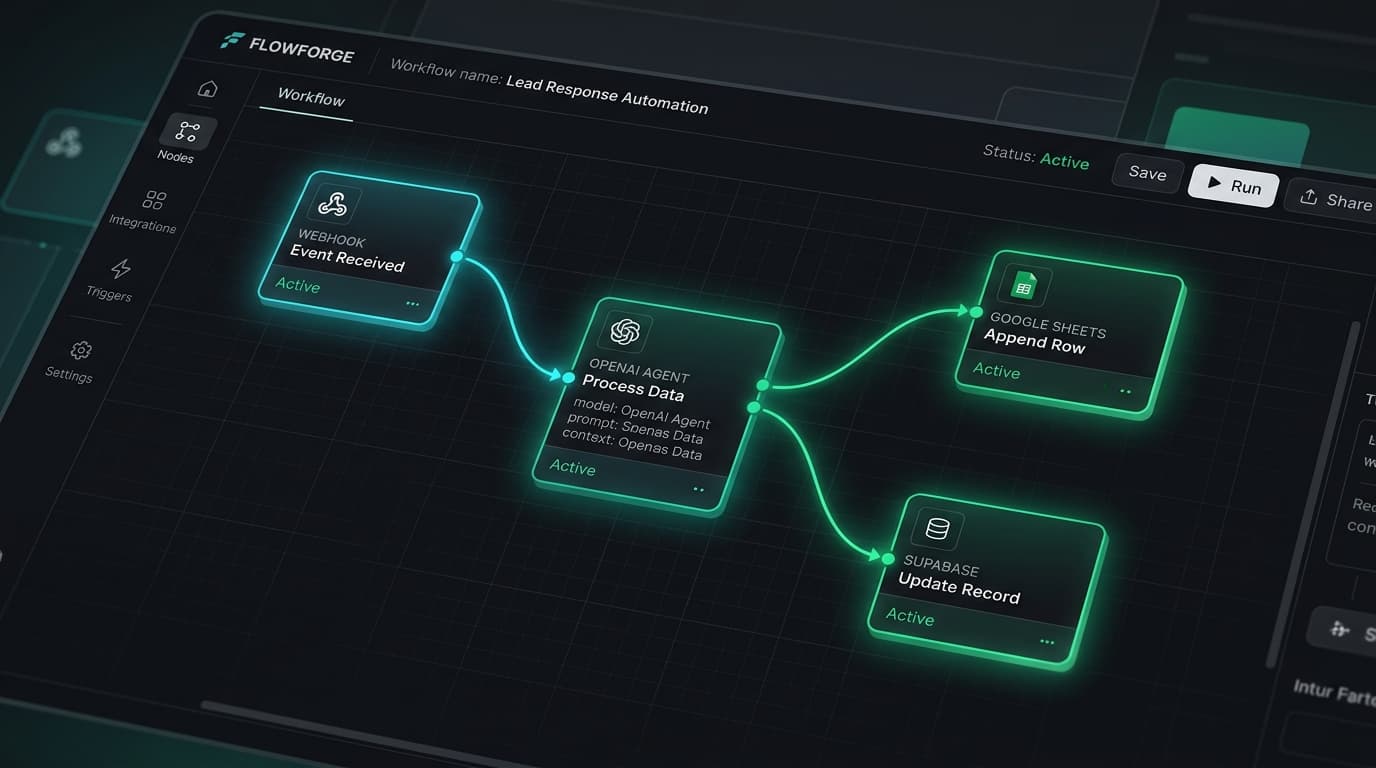Click the vertical scrollbar of the right panel
The width and height of the screenshot is (1376, 768).
pyautogui.click(x=1315, y=495)
